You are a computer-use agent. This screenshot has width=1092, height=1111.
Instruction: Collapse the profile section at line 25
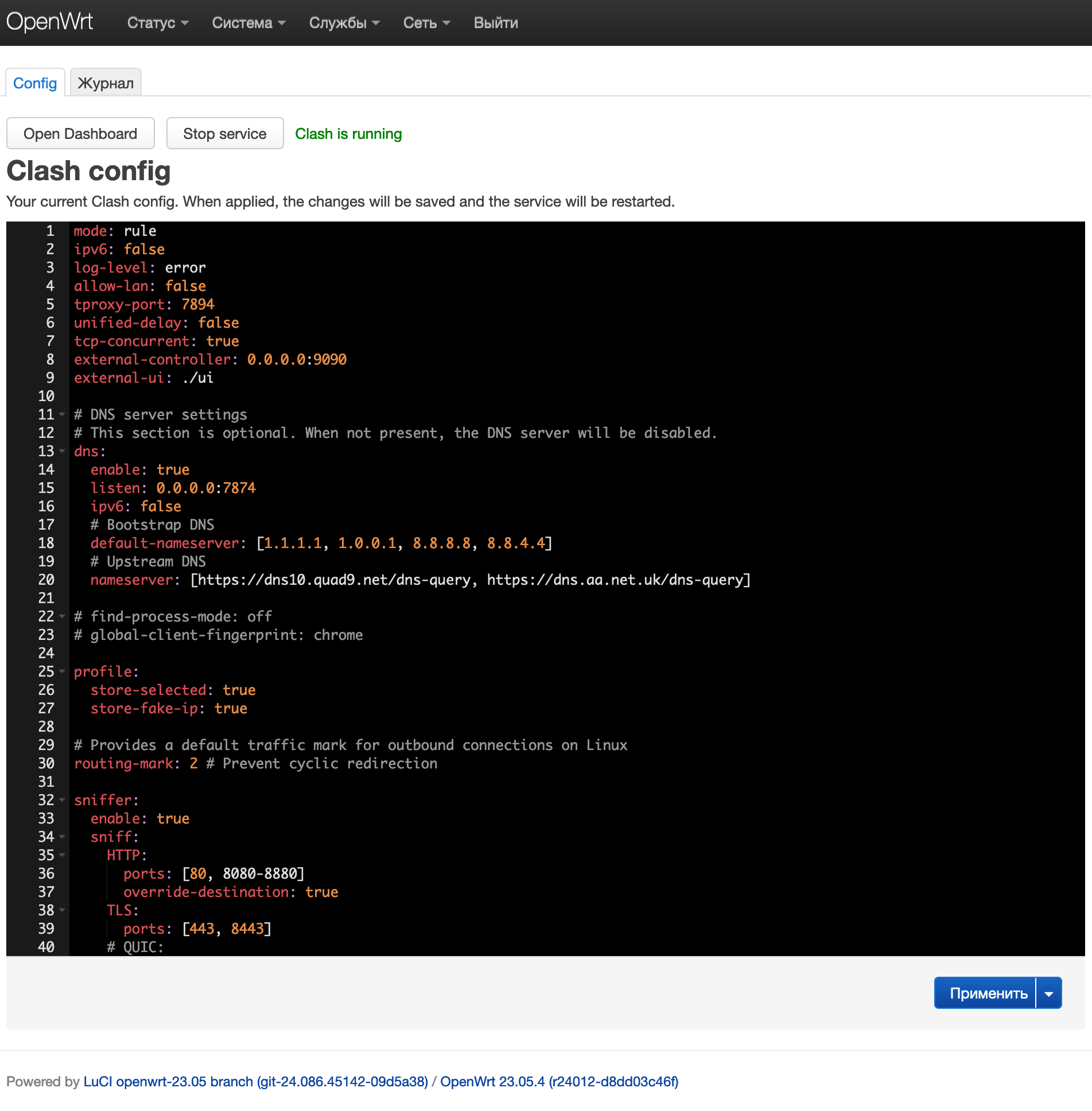click(62, 671)
